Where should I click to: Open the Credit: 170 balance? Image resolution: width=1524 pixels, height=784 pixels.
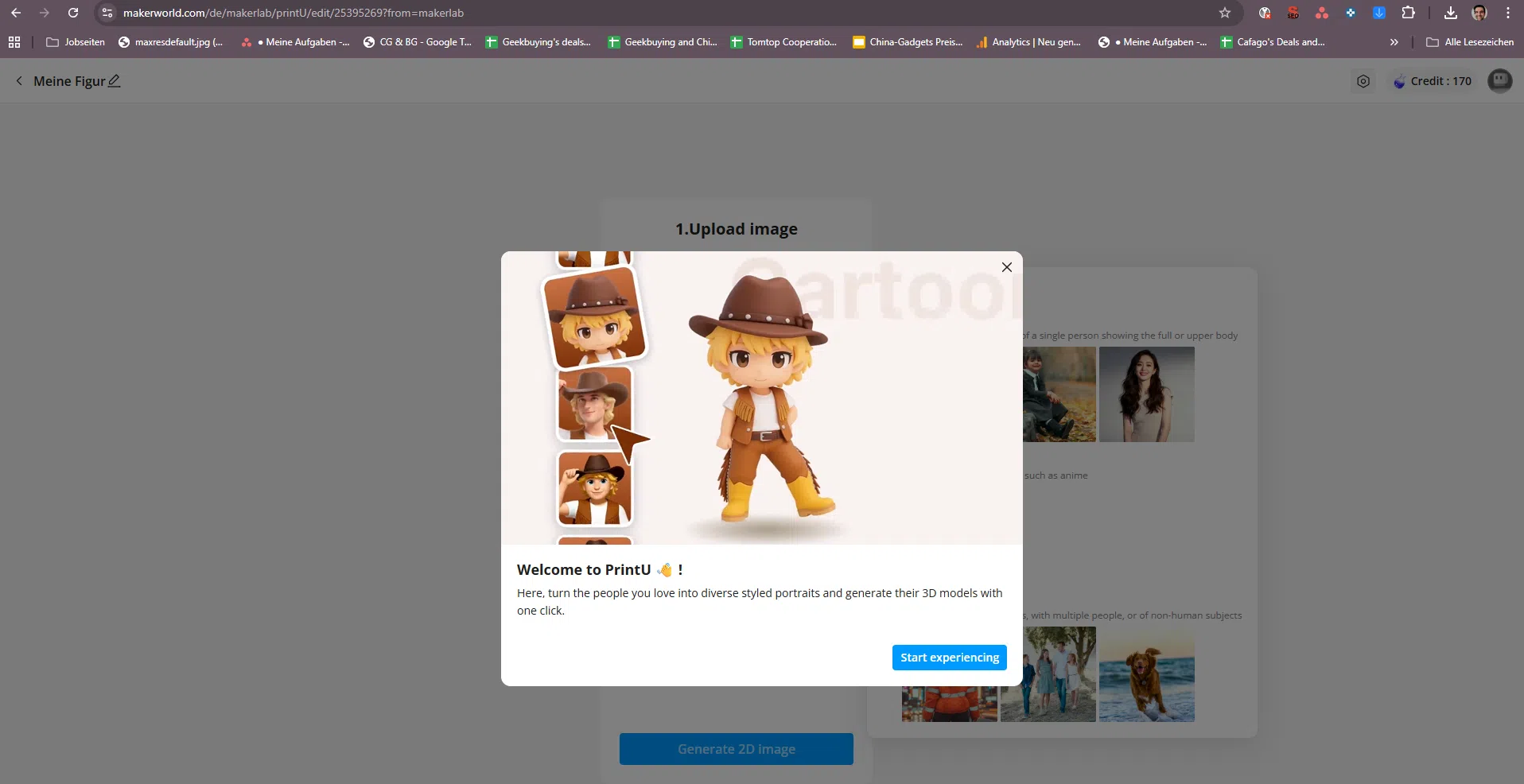tap(1432, 81)
